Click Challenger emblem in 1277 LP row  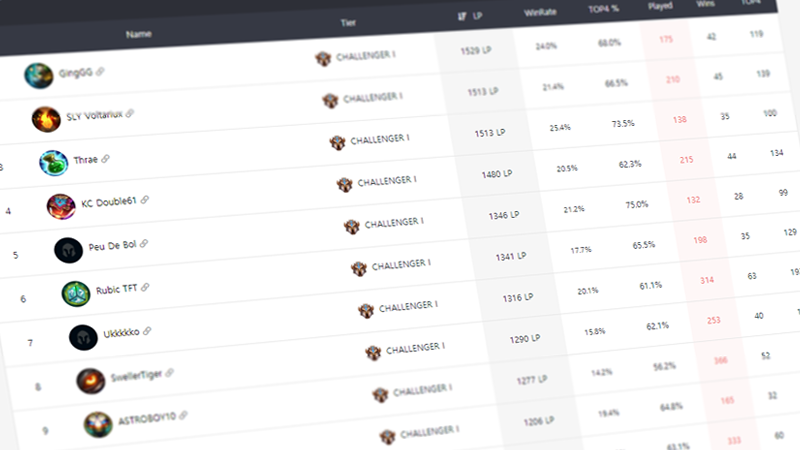tap(380, 394)
